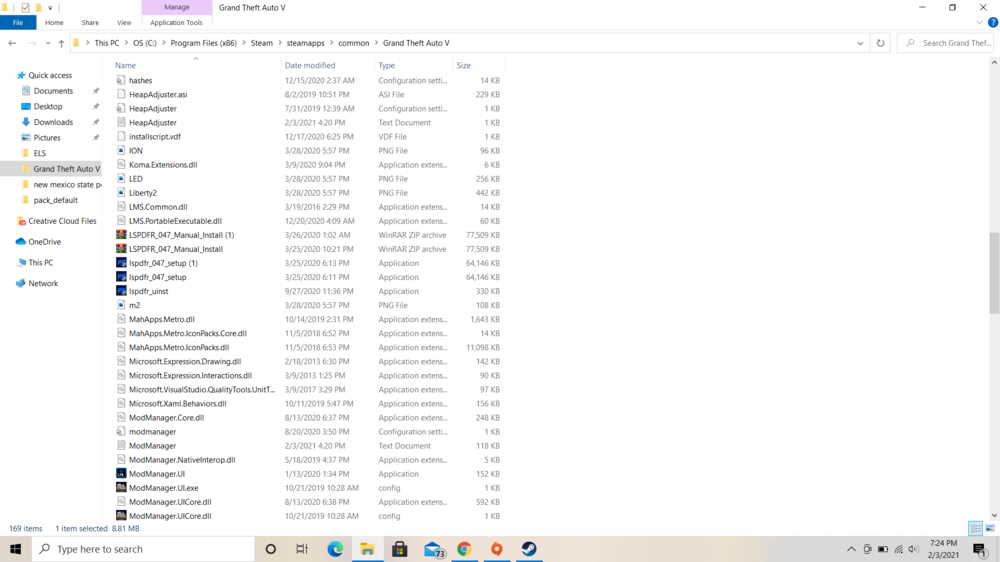Sort files by Type column header
This screenshot has height=562, width=1000.
point(386,65)
